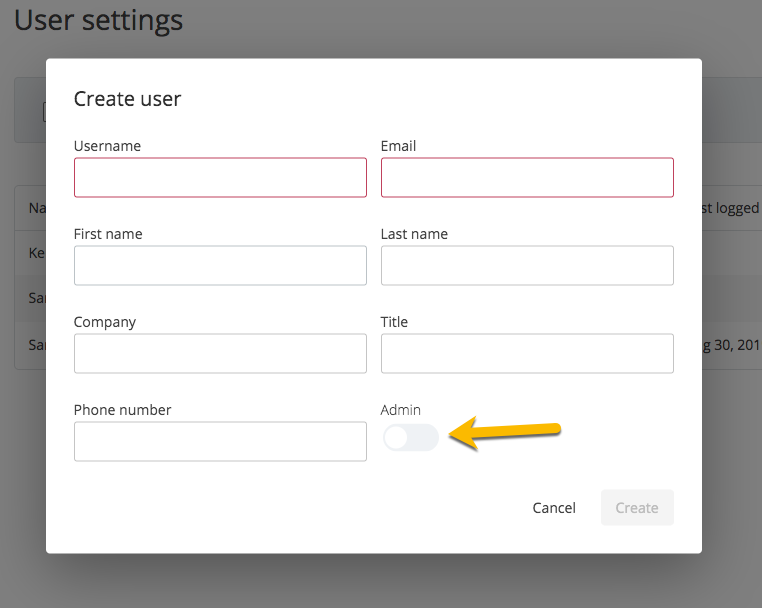Click the Create user dialog heading
This screenshot has height=608, width=762.
(x=127, y=98)
